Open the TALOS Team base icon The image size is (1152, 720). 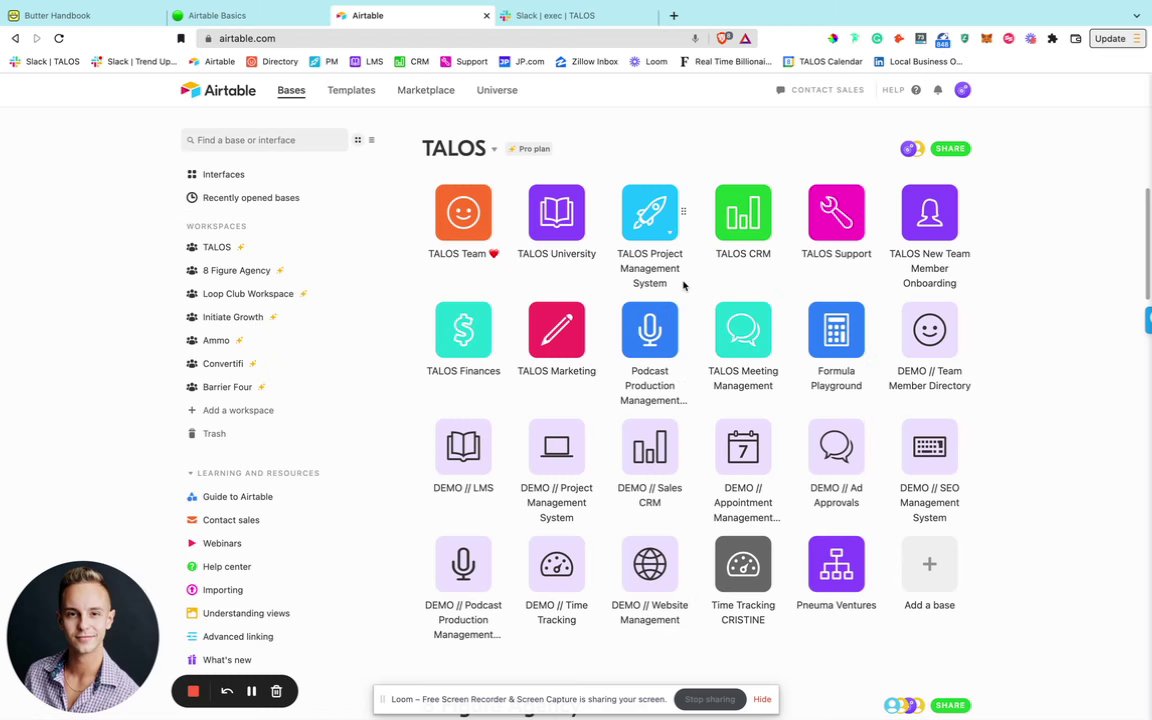coord(463,212)
